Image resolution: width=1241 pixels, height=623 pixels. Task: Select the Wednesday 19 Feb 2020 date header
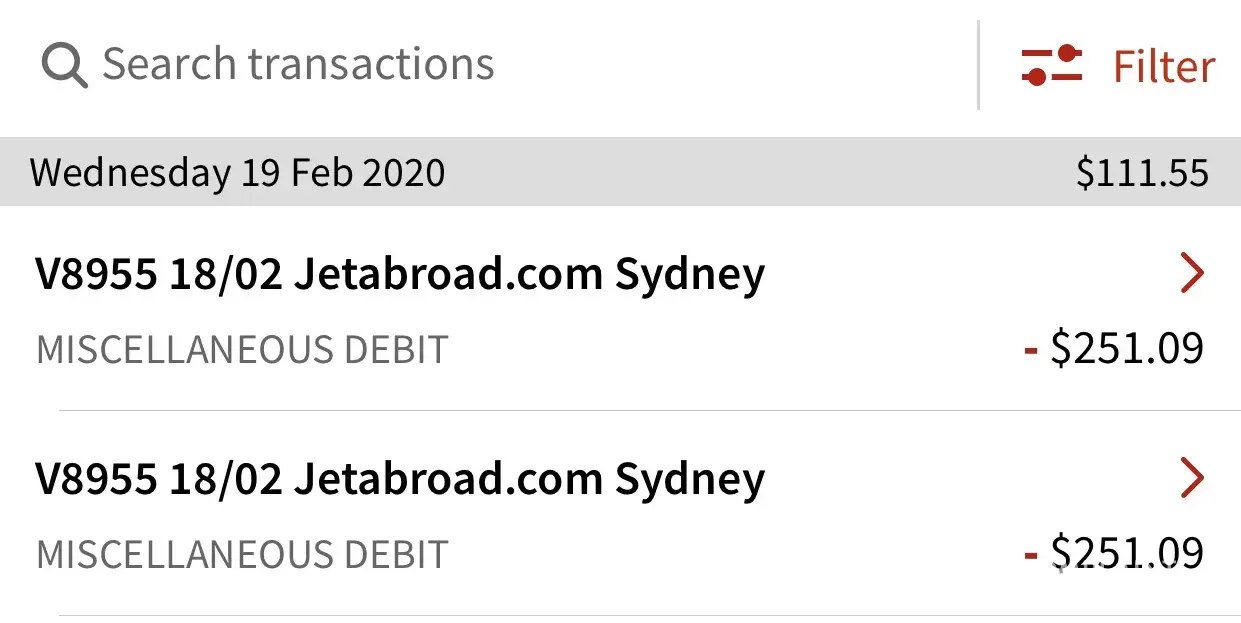pos(237,173)
